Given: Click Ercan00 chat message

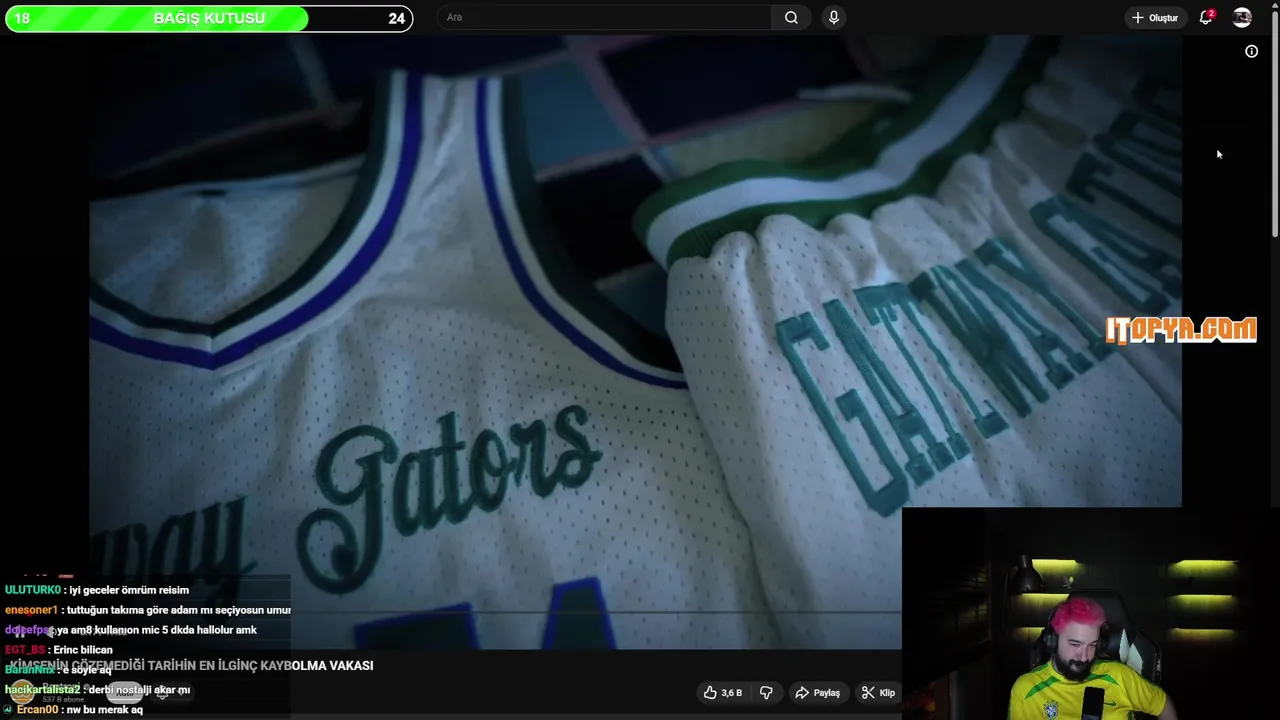Looking at the screenshot, I should [x=73, y=710].
